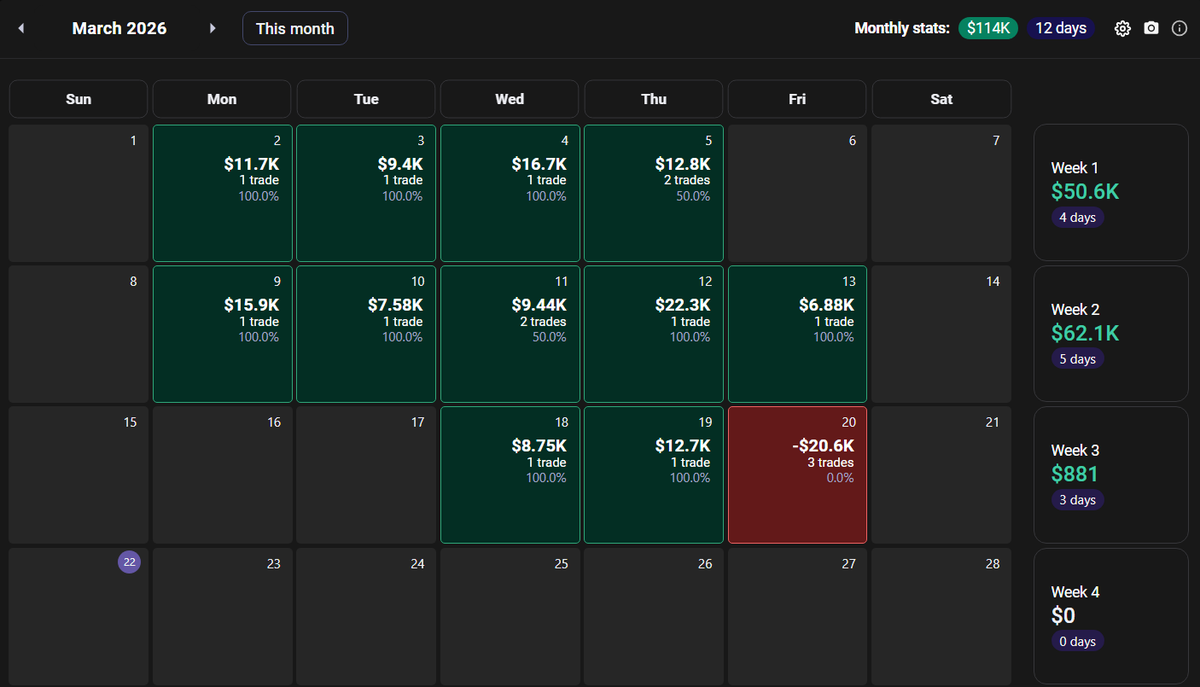Open March 2 cell with $11.7K
This screenshot has width=1200, height=687.
tap(222, 193)
